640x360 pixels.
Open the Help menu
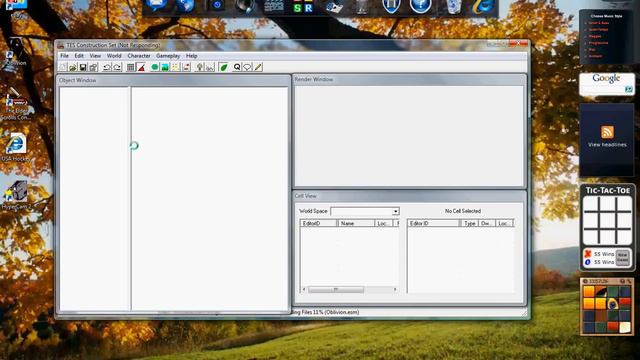[191, 56]
